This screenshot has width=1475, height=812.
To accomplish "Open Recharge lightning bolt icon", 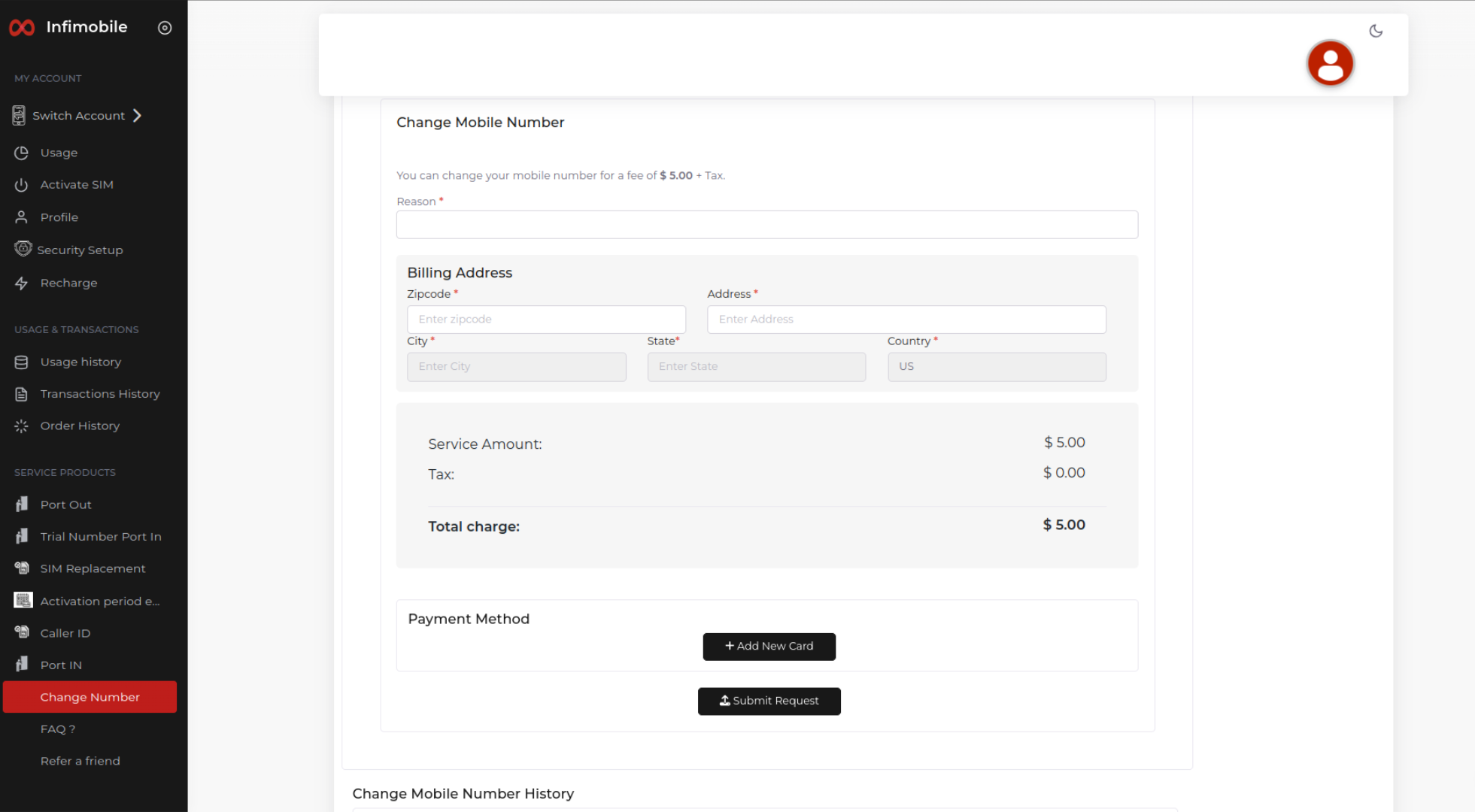I will pyautogui.click(x=21, y=283).
